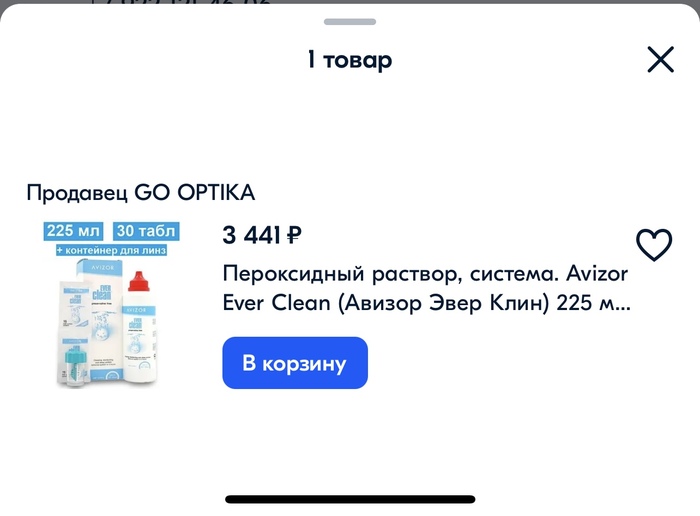700x516 pixels.
Task: Open the Avizor Ever Clean product thumbnail
Action: click(x=112, y=304)
